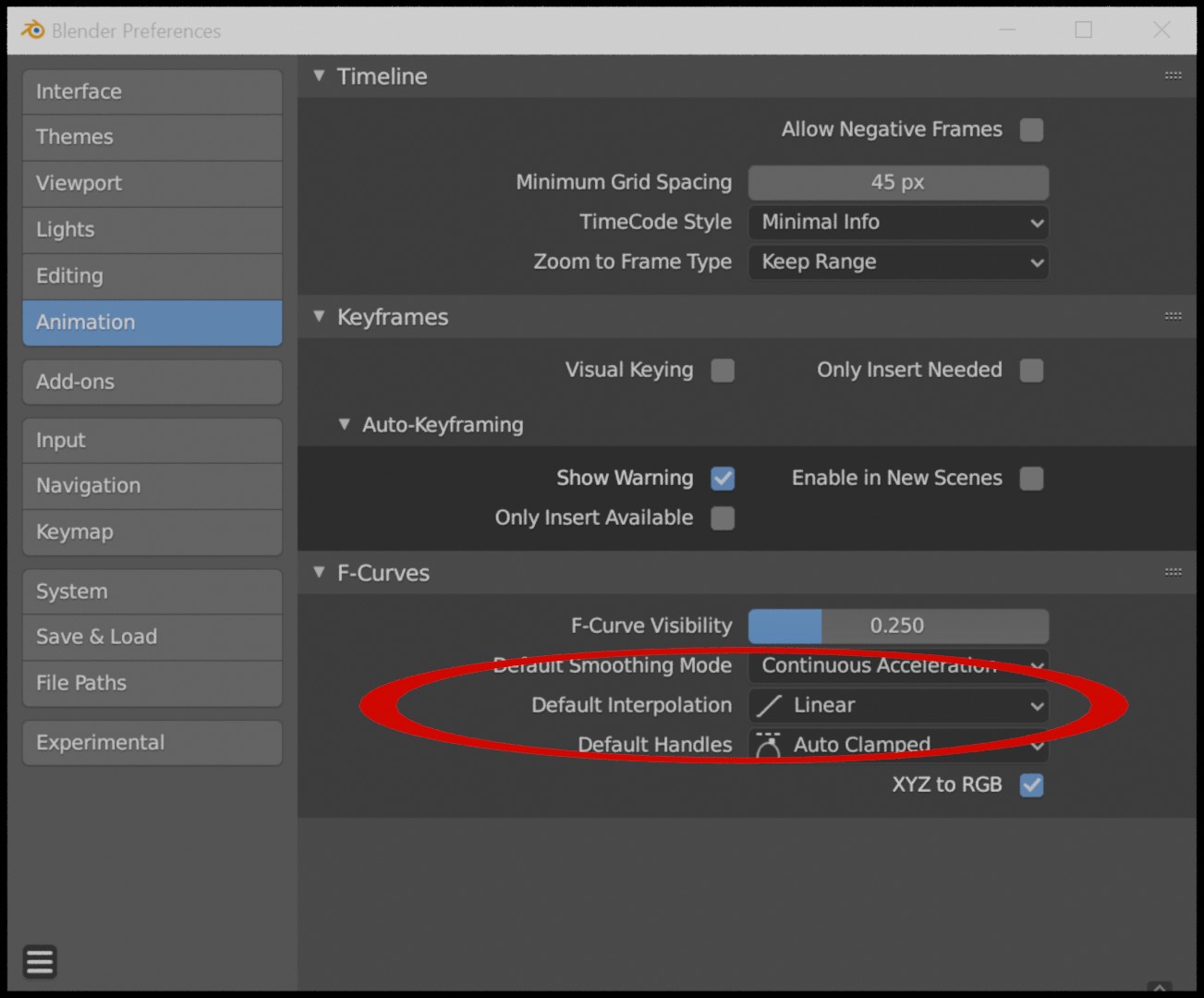This screenshot has width=1204, height=998.
Task: Click the Timeline panel grip dots
Action: 1173,76
